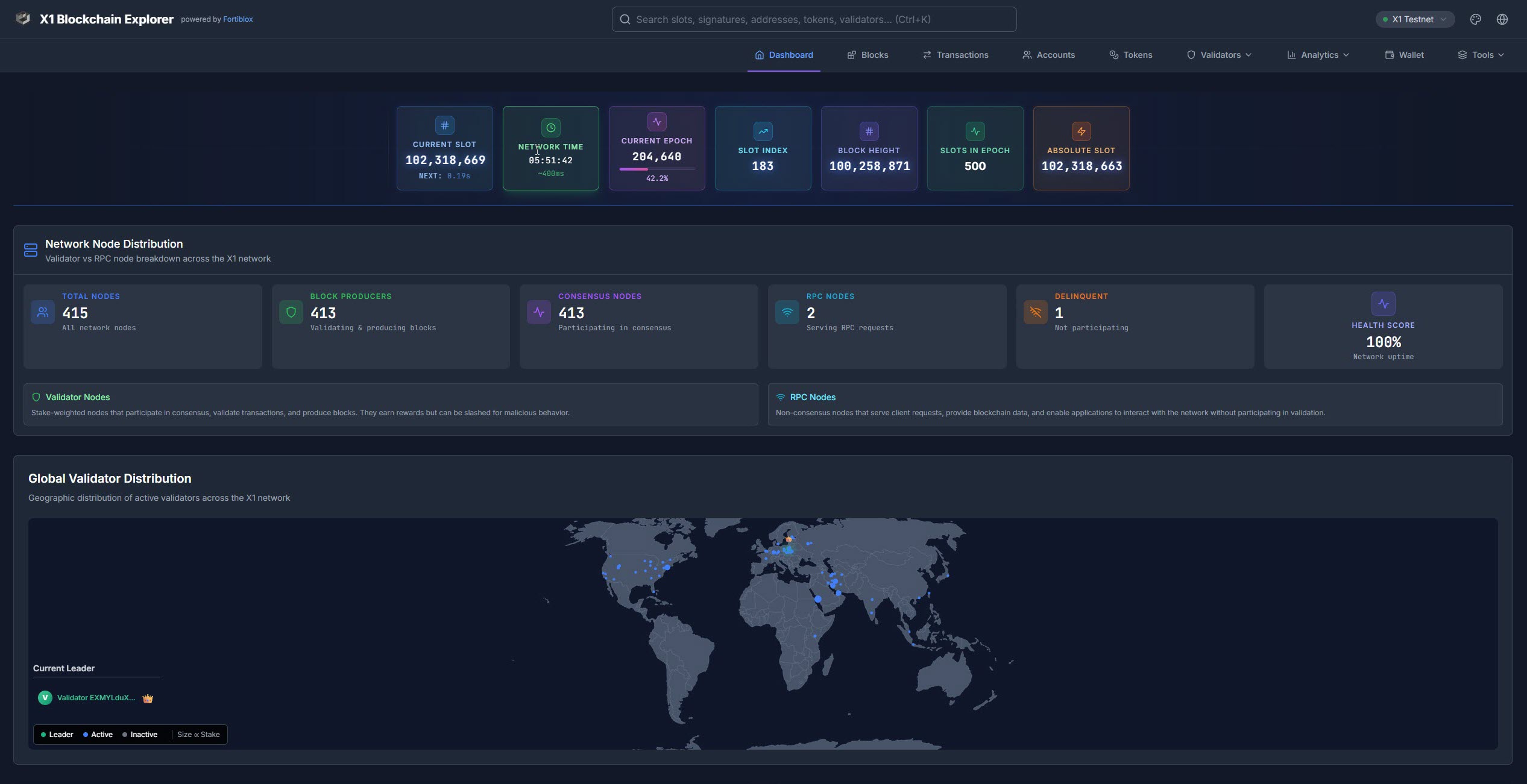
Task: Open the Fortiblox link
Action: tap(237, 19)
